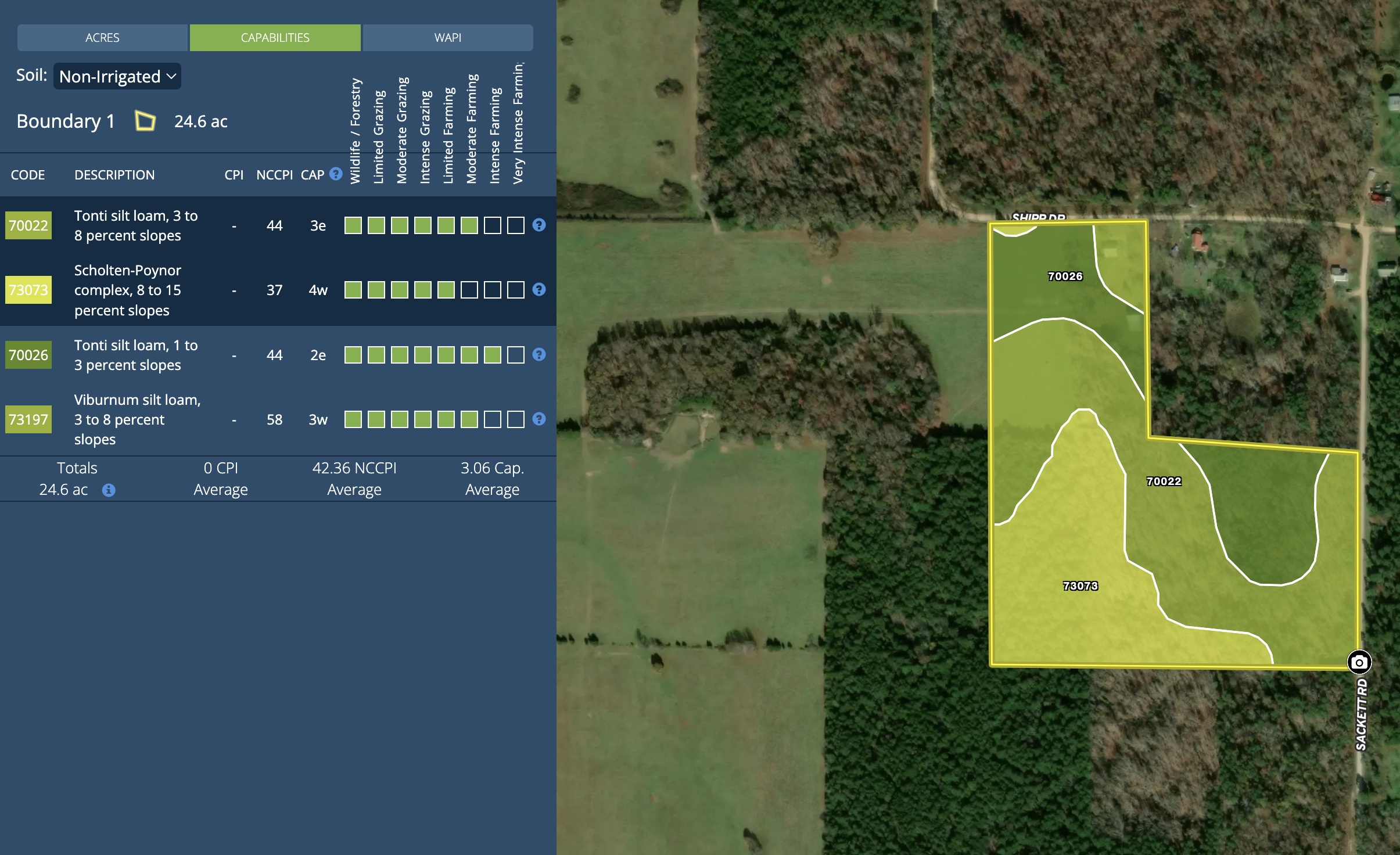Screen dimensions: 1400x855
Task: Click the 70026 label on the map
Action: coord(1065,276)
